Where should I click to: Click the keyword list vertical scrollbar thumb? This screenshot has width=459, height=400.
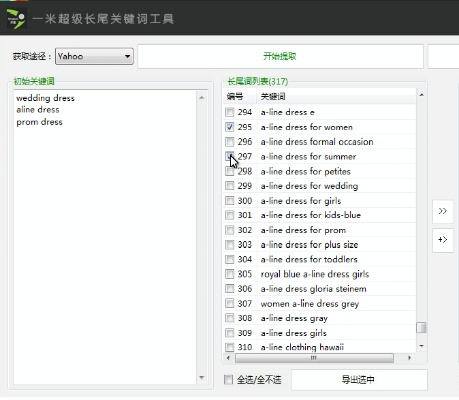(x=421, y=327)
